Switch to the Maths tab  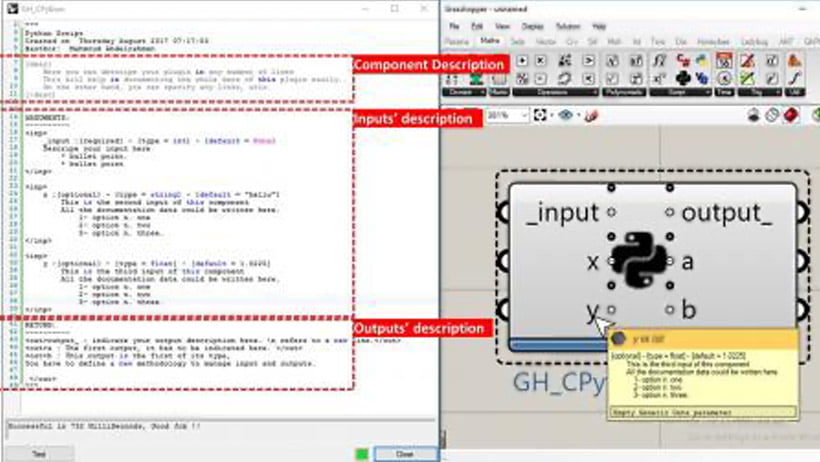pyautogui.click(x=490, y=41)
